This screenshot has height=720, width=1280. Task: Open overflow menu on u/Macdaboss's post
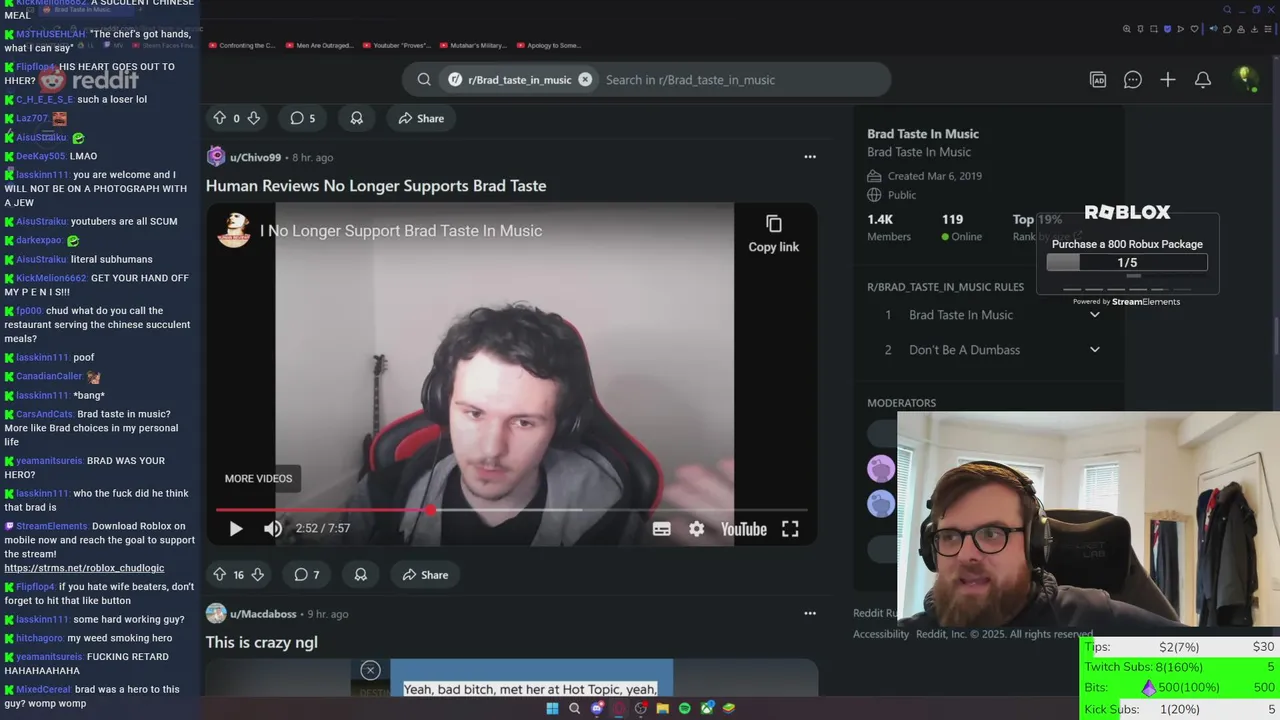[x=810, y=614]
